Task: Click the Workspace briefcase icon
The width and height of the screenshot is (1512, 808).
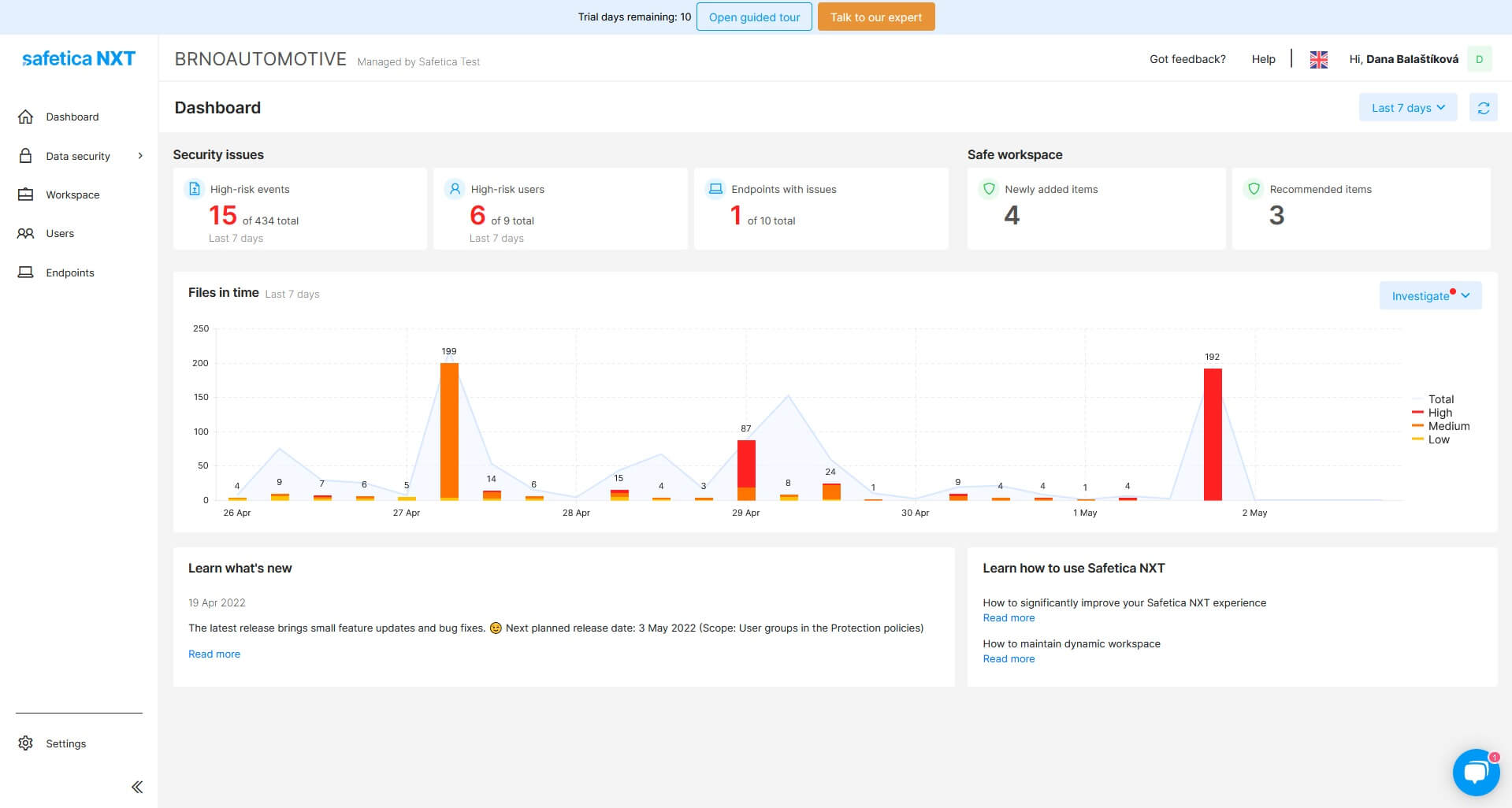Action: click(x=25, y=195)
